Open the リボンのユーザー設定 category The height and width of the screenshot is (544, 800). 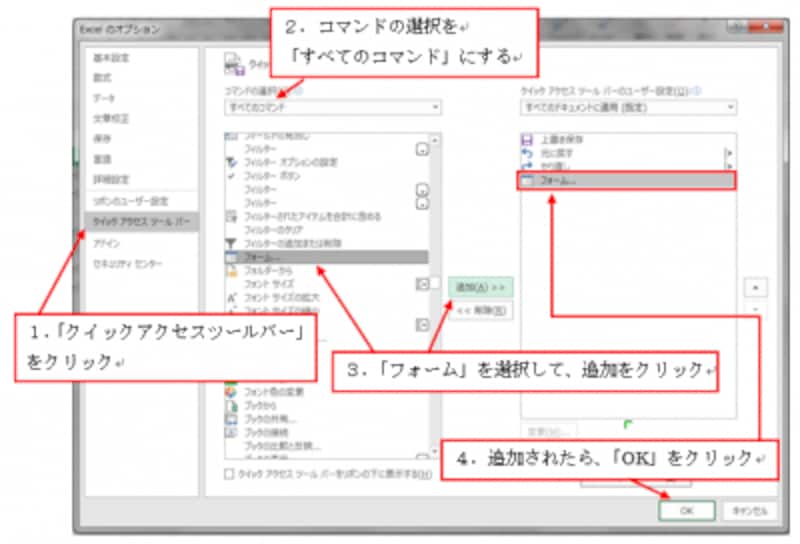click(x=131, y=201)
